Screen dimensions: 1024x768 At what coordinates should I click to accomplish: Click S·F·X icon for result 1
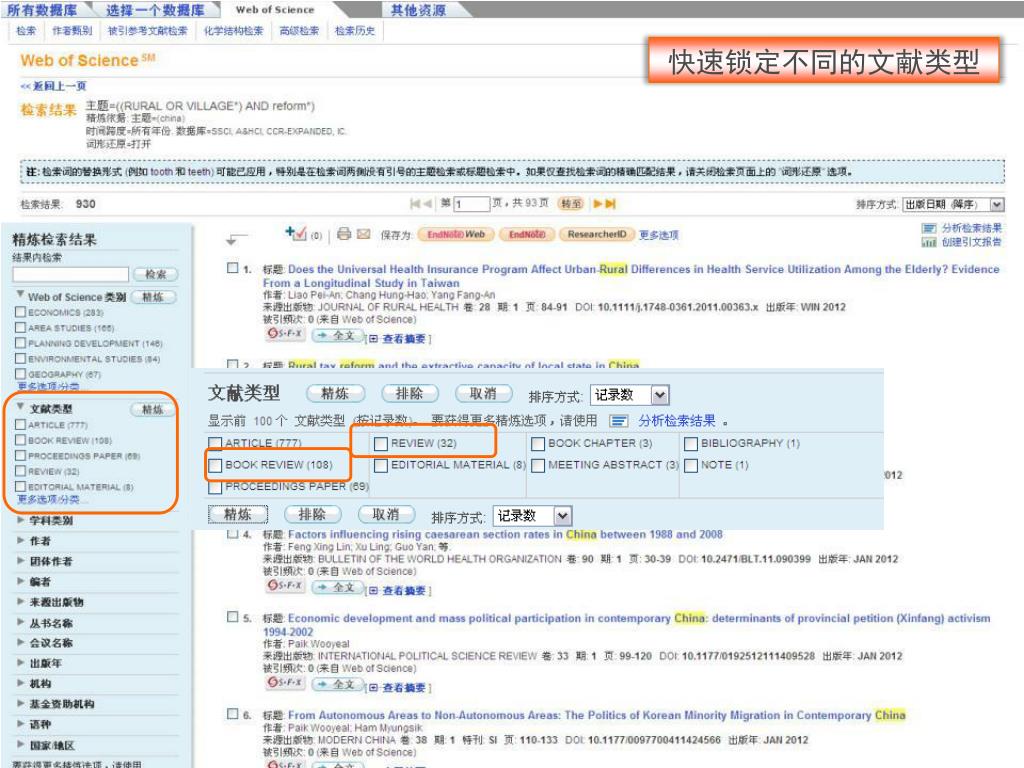click(285, 334)
